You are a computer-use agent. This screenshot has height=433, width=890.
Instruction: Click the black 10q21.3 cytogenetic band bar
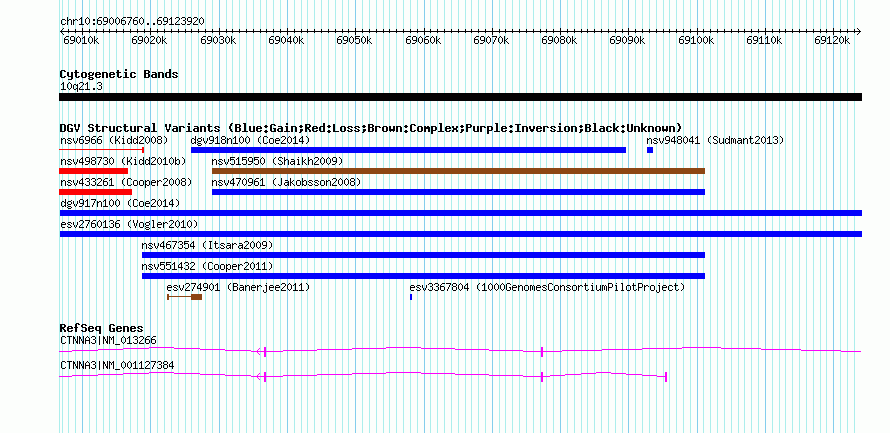[x=461, y=97]
